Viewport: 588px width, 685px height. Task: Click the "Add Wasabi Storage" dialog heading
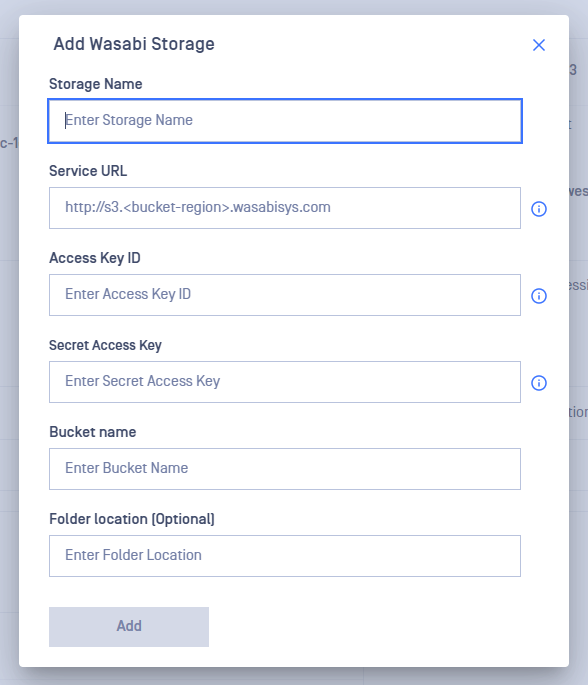(x=134, y=44)
